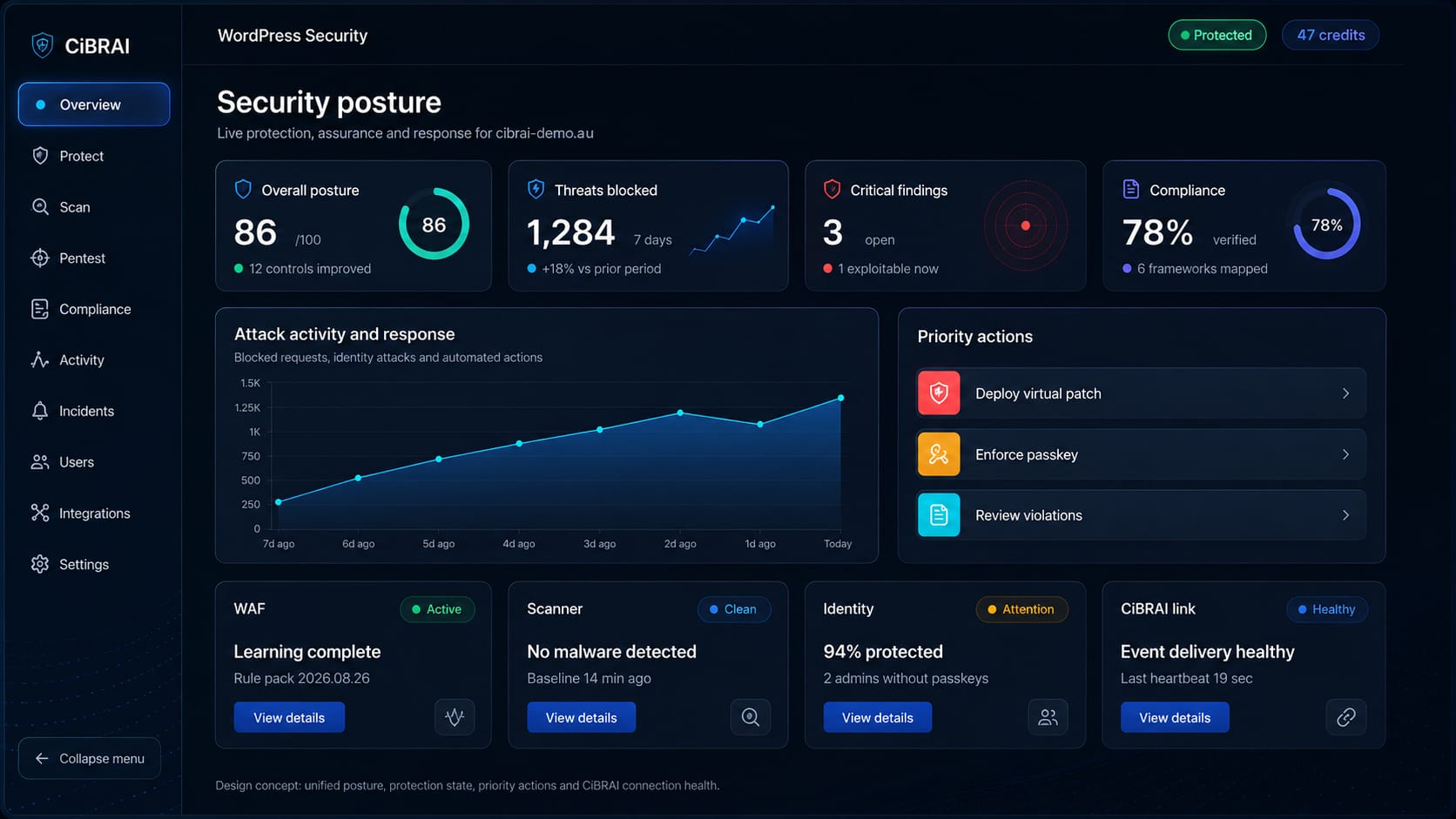
Task: Click the Settings gear icon in sidebar
Action: pyautogui.click(x=40, y=564)
